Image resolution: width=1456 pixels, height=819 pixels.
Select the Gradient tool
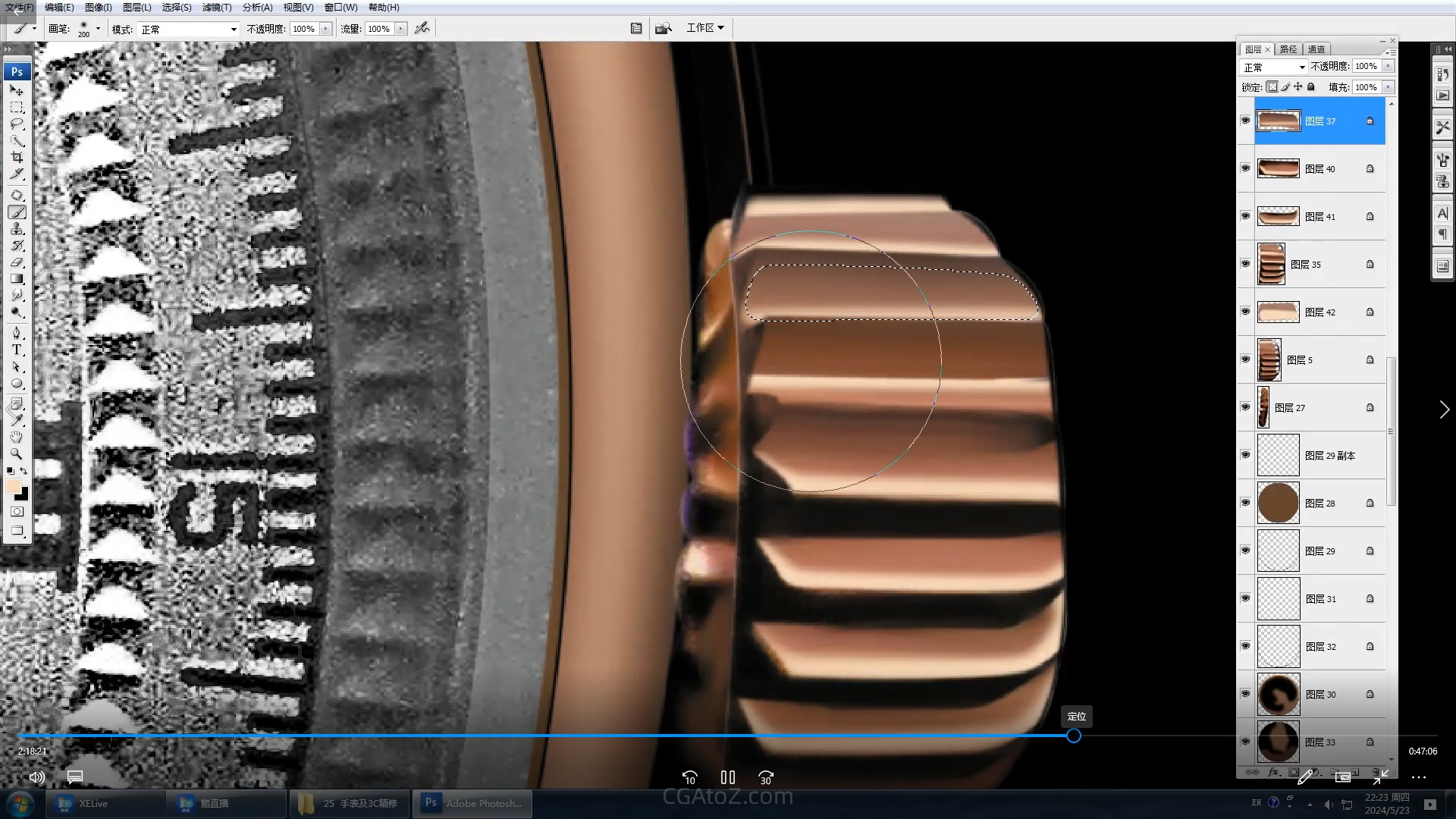(17, 279)
